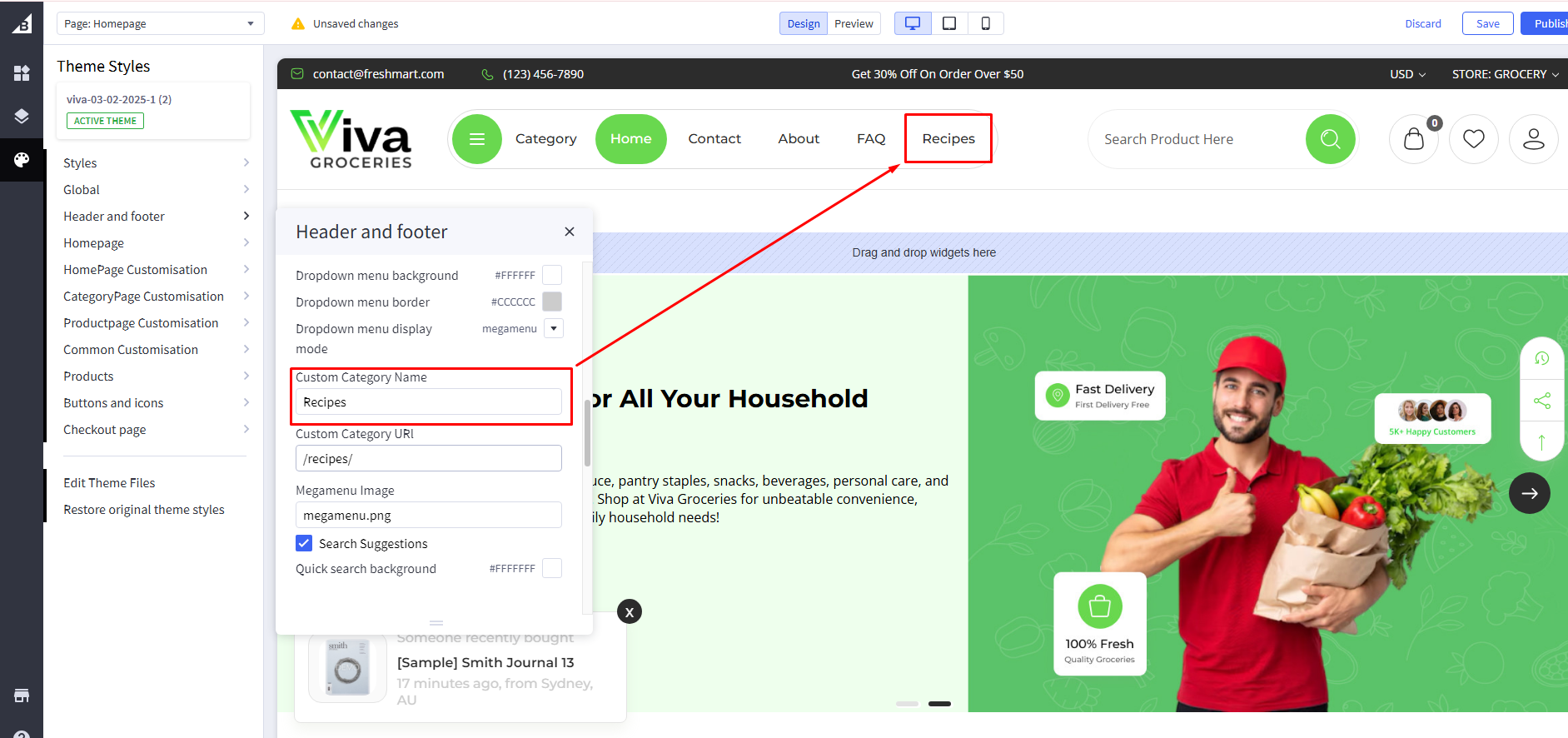Expand the Homepage section
1568x738 pixels.
(x=157, y=243)
